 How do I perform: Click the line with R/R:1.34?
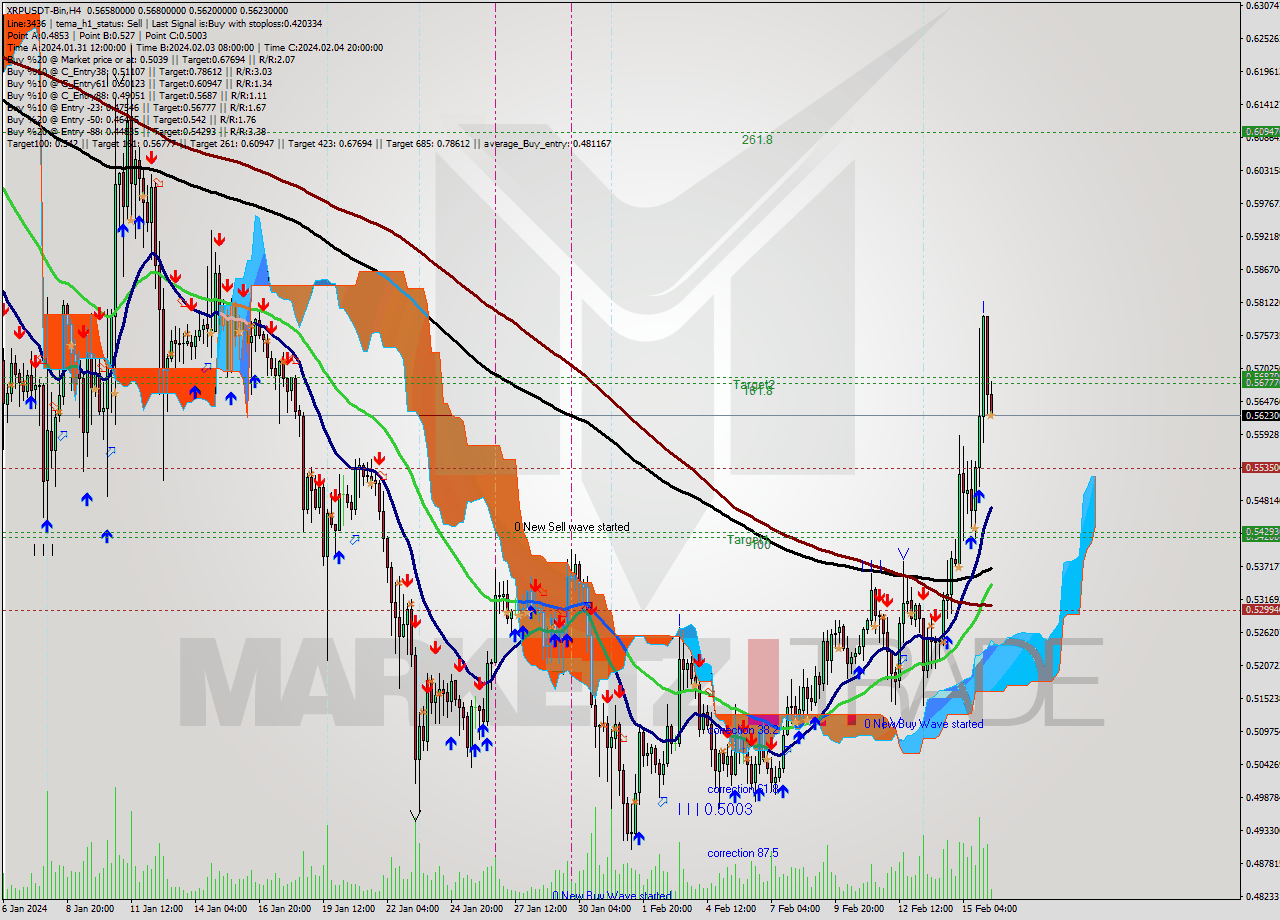(x=139, y=83)
